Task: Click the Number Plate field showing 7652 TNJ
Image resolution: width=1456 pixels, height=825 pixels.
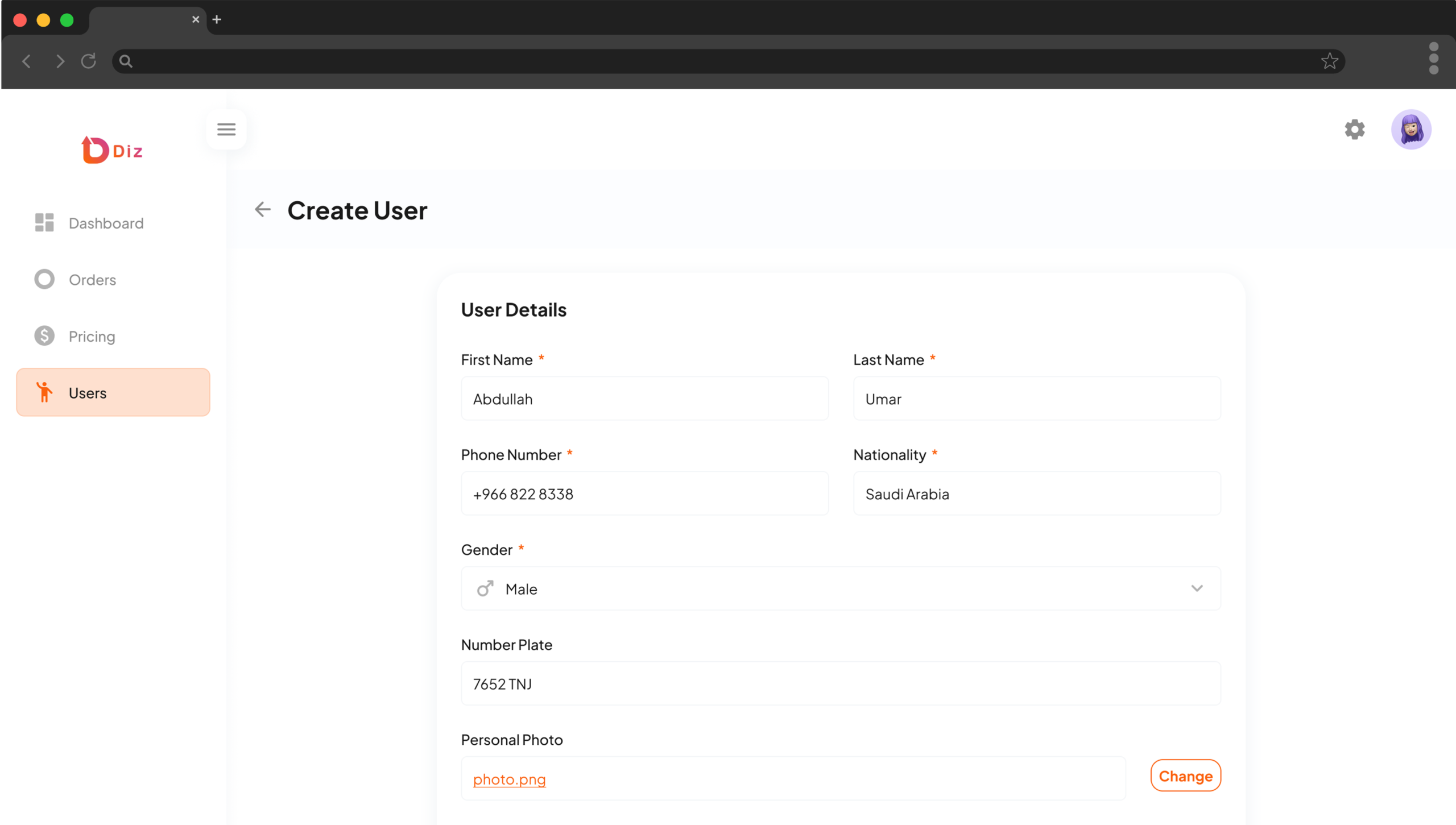Action: [x=841, y=683]
